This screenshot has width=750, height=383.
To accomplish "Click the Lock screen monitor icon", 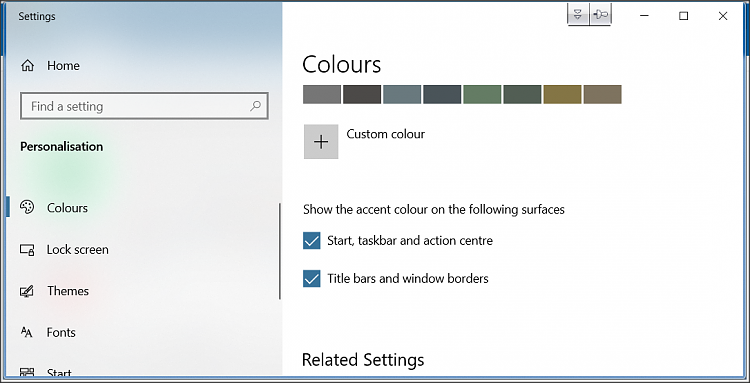I will [27, 249].
